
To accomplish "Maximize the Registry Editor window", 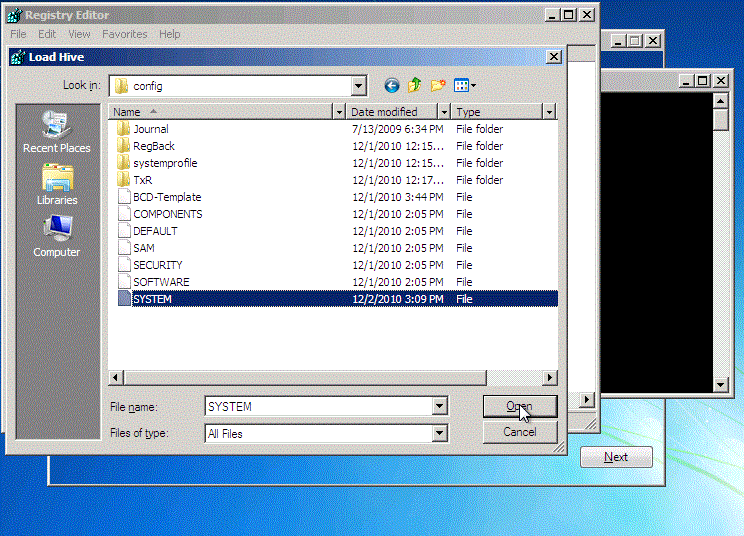I will click(568, 15).
